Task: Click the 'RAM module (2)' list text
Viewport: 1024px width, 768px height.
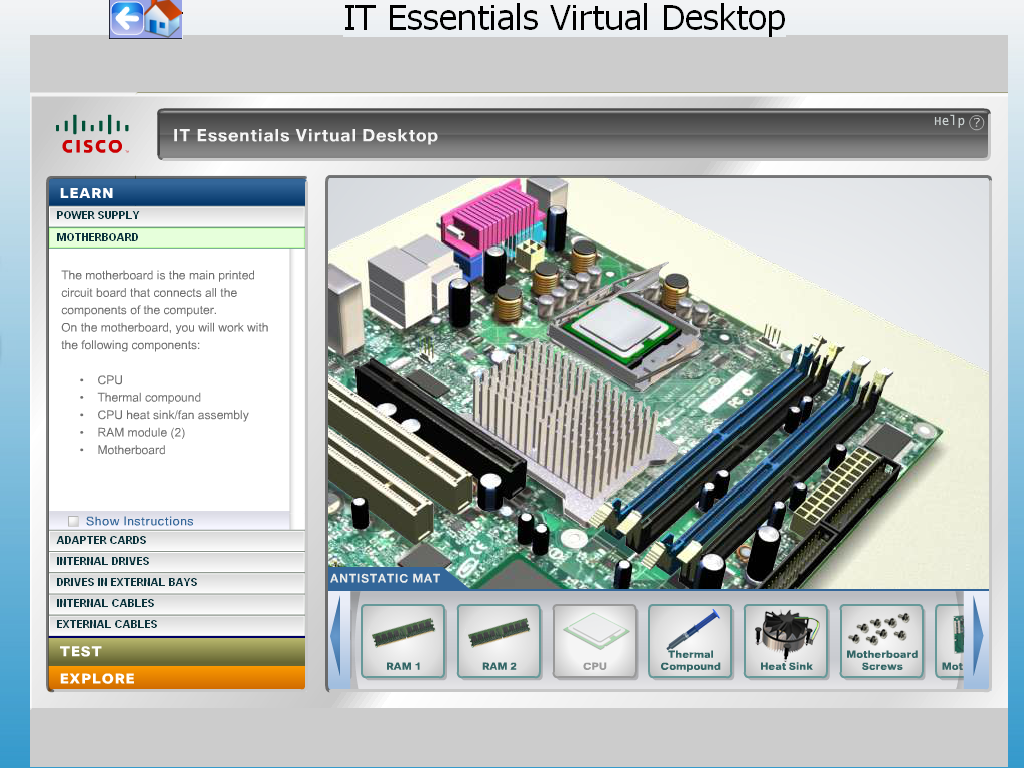Action: point(141,432)
